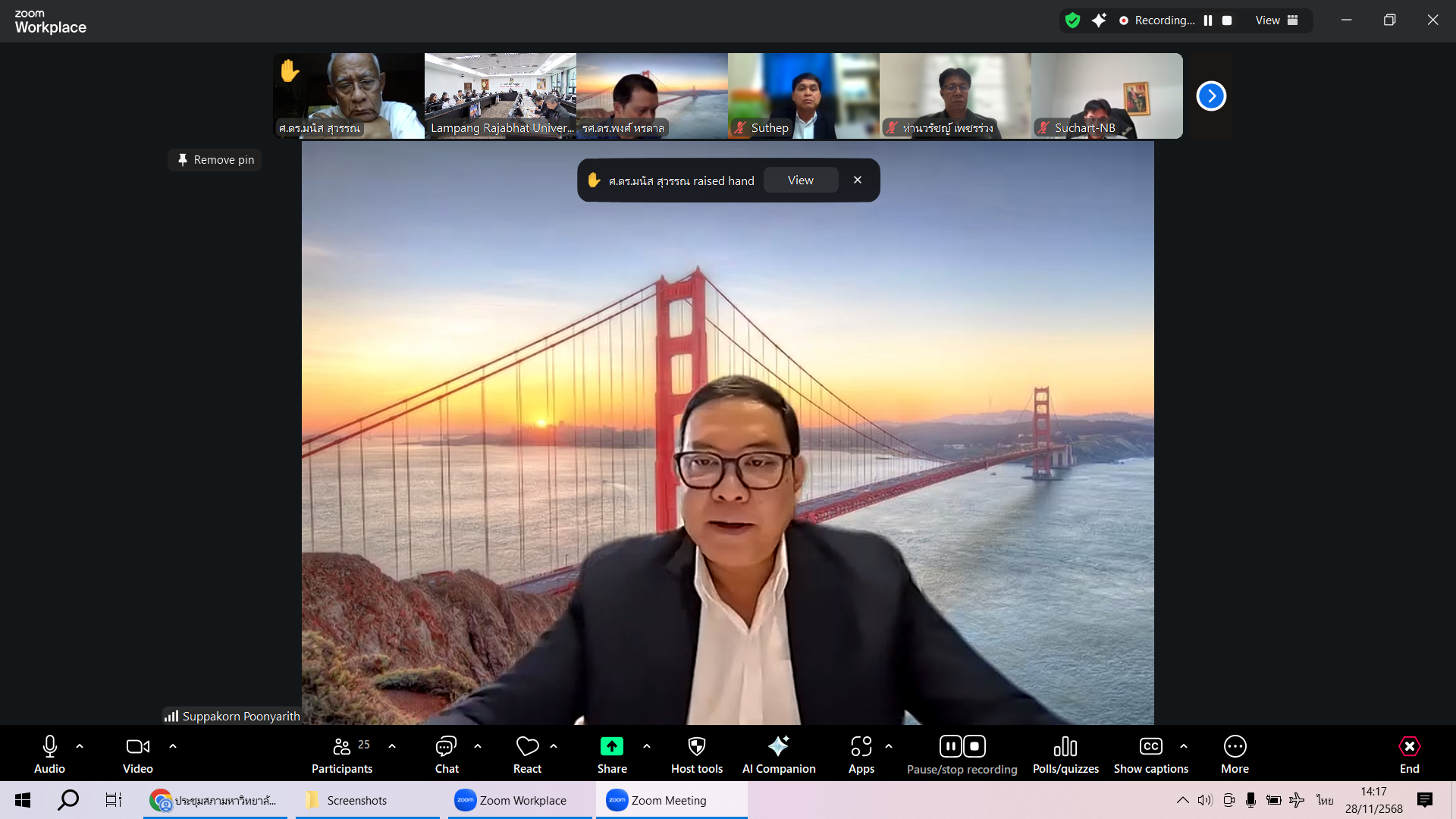Toggle the Video camera off
Screen dimensions: 1456x819
[x=137, y=747]
